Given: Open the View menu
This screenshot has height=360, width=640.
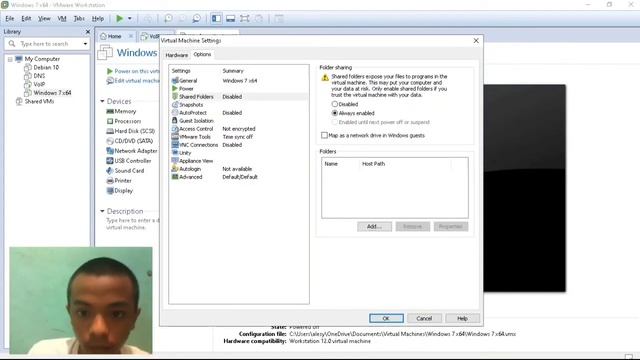Looking at the screenshot, I should coord(44,18).
